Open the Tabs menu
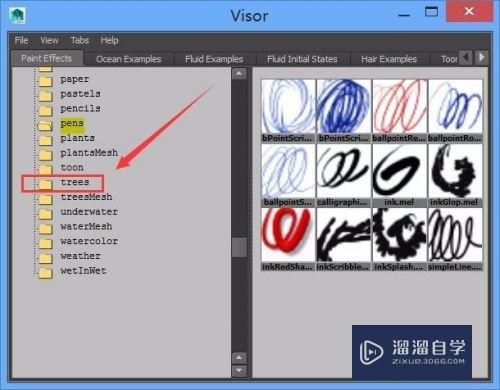Image resolution: width=500 pixels, height=390 pixels. point(80,40)
